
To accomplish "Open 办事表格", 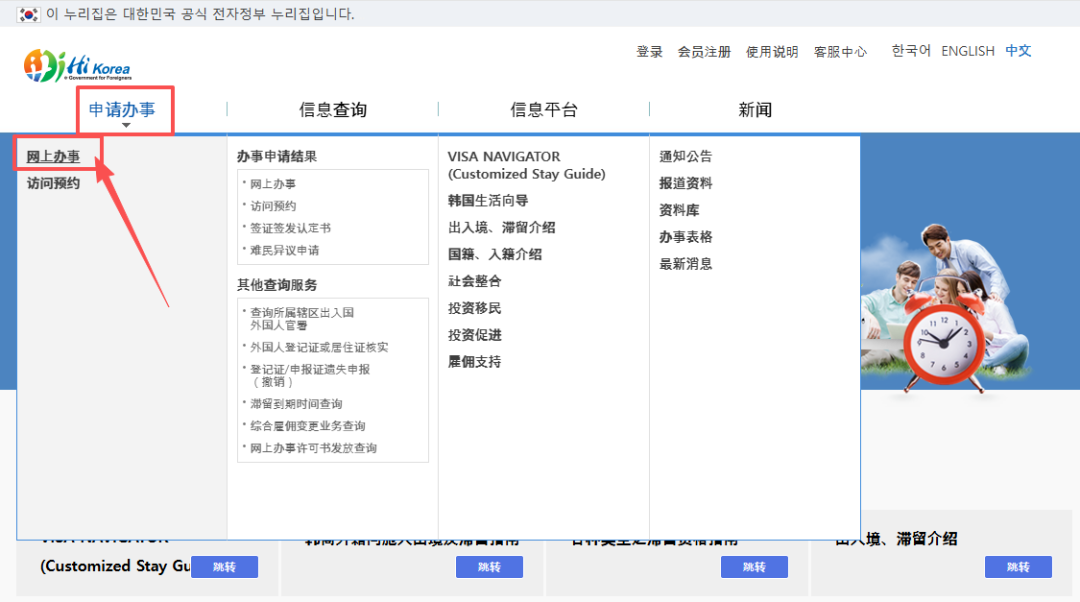I will [x=685, y=237].
